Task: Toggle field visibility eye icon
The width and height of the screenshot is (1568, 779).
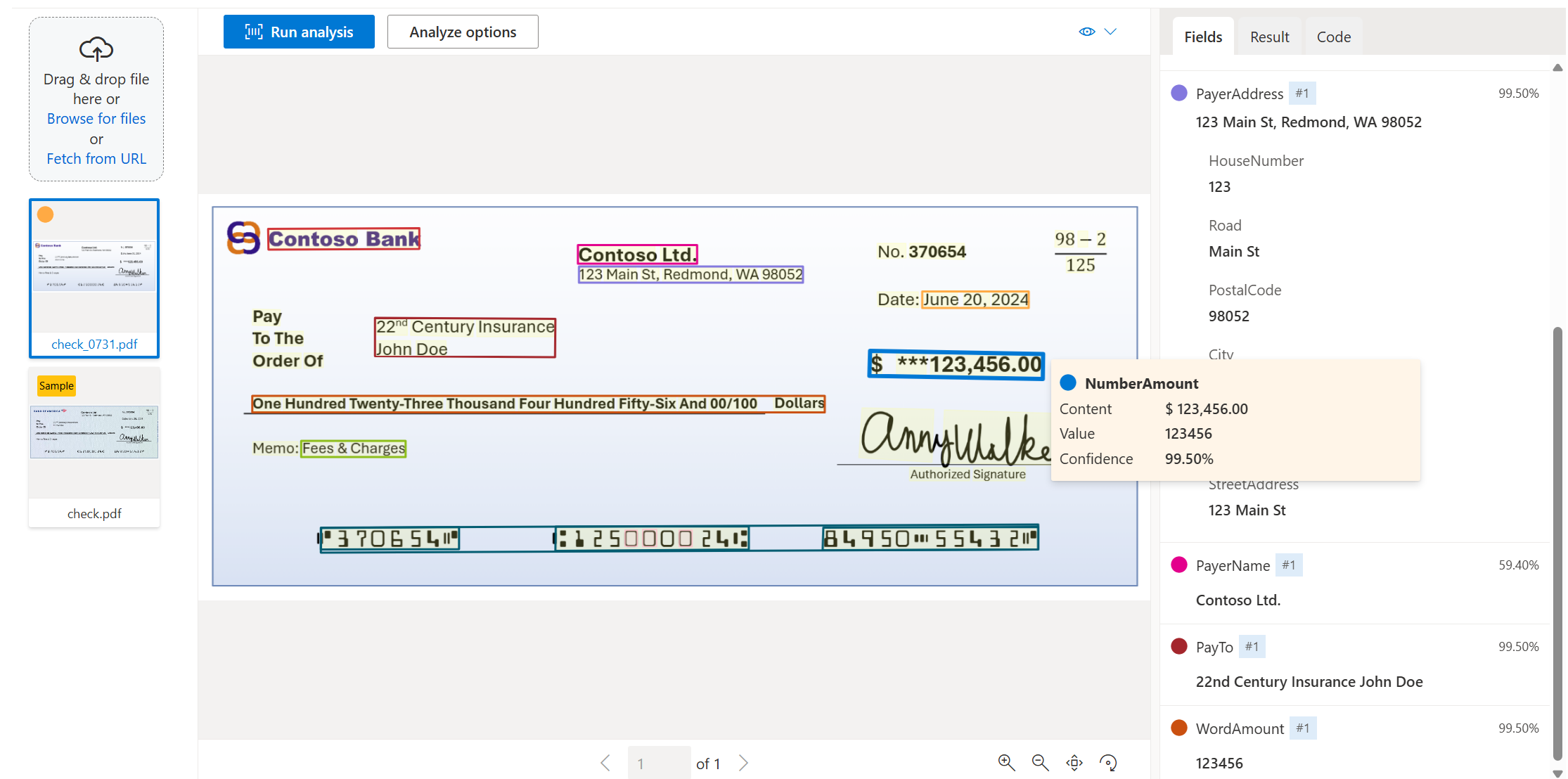Action: [x=1087, y=30]
